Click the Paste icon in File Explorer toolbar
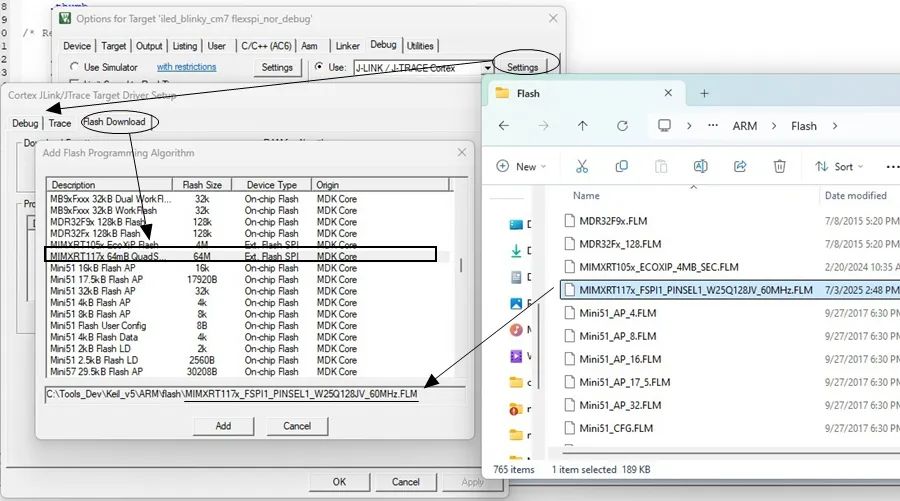This screenshot has height=501, width=900. (661, 166)
